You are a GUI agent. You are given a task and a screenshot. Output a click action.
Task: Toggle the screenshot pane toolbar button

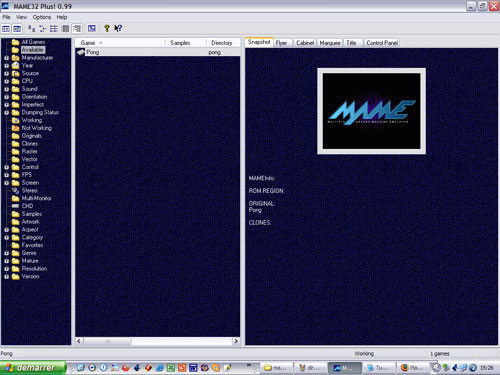[17, 29]
